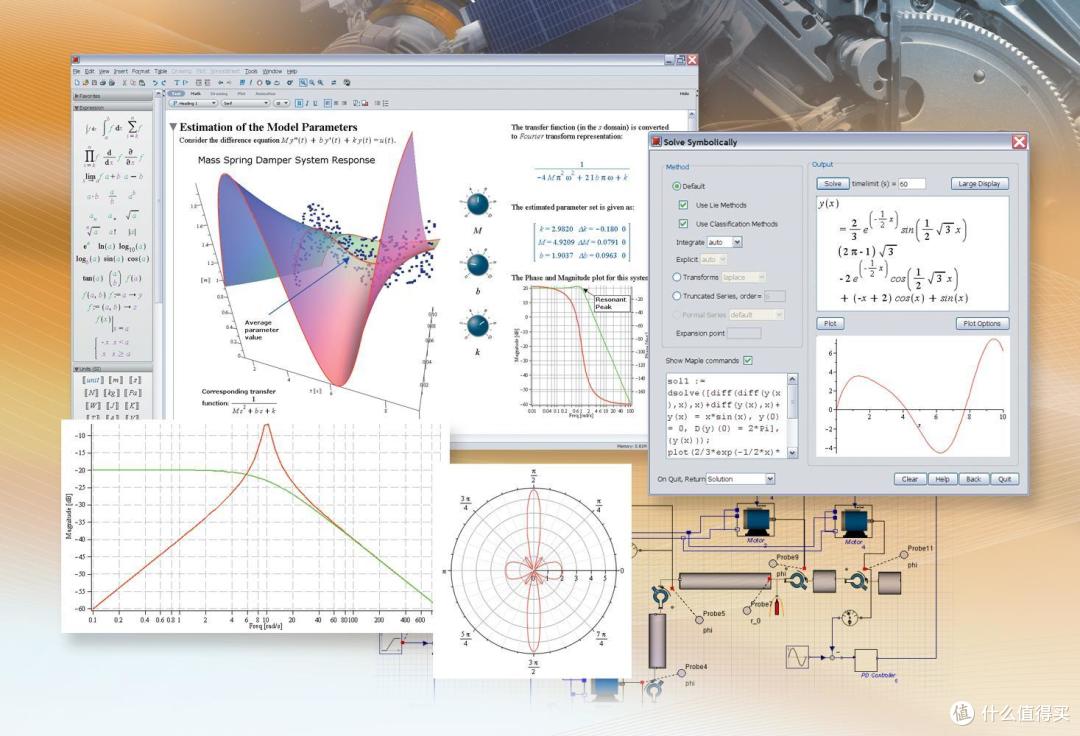Click the Insert Text 'T' icon
Screen dimensions: 1080x736
(176, 83)
